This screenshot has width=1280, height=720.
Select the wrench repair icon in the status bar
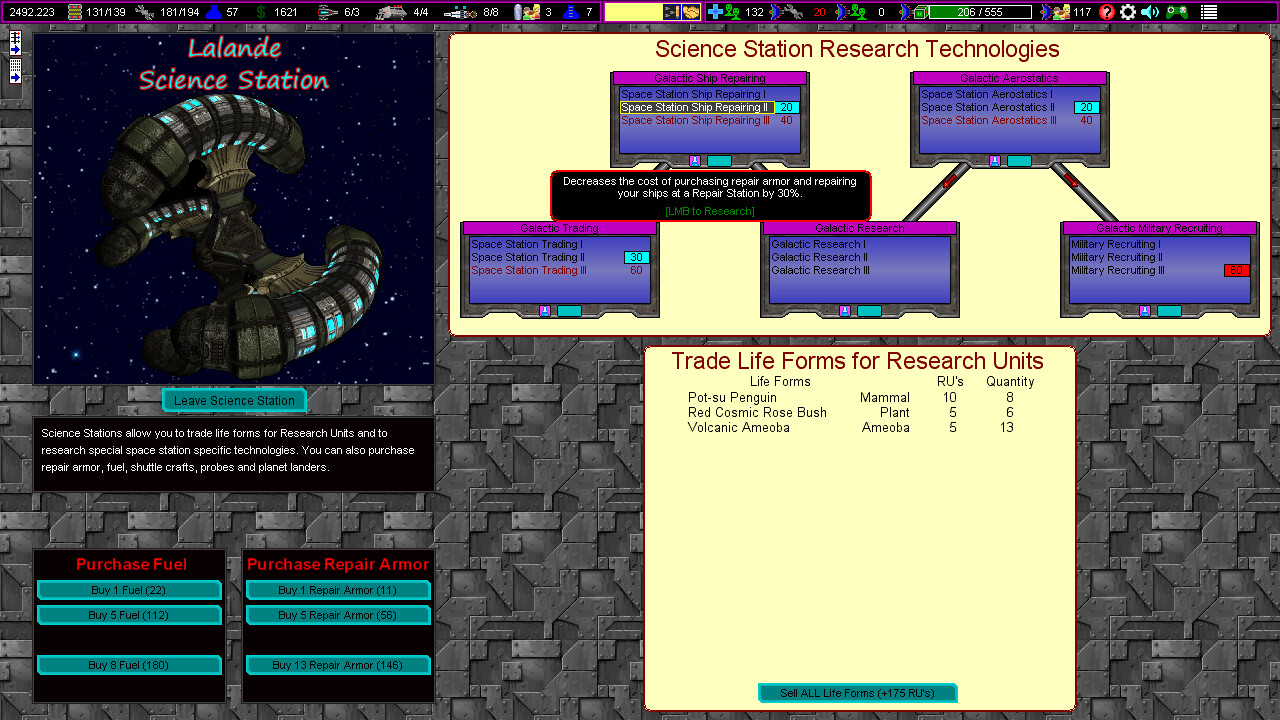click(795, 12)
